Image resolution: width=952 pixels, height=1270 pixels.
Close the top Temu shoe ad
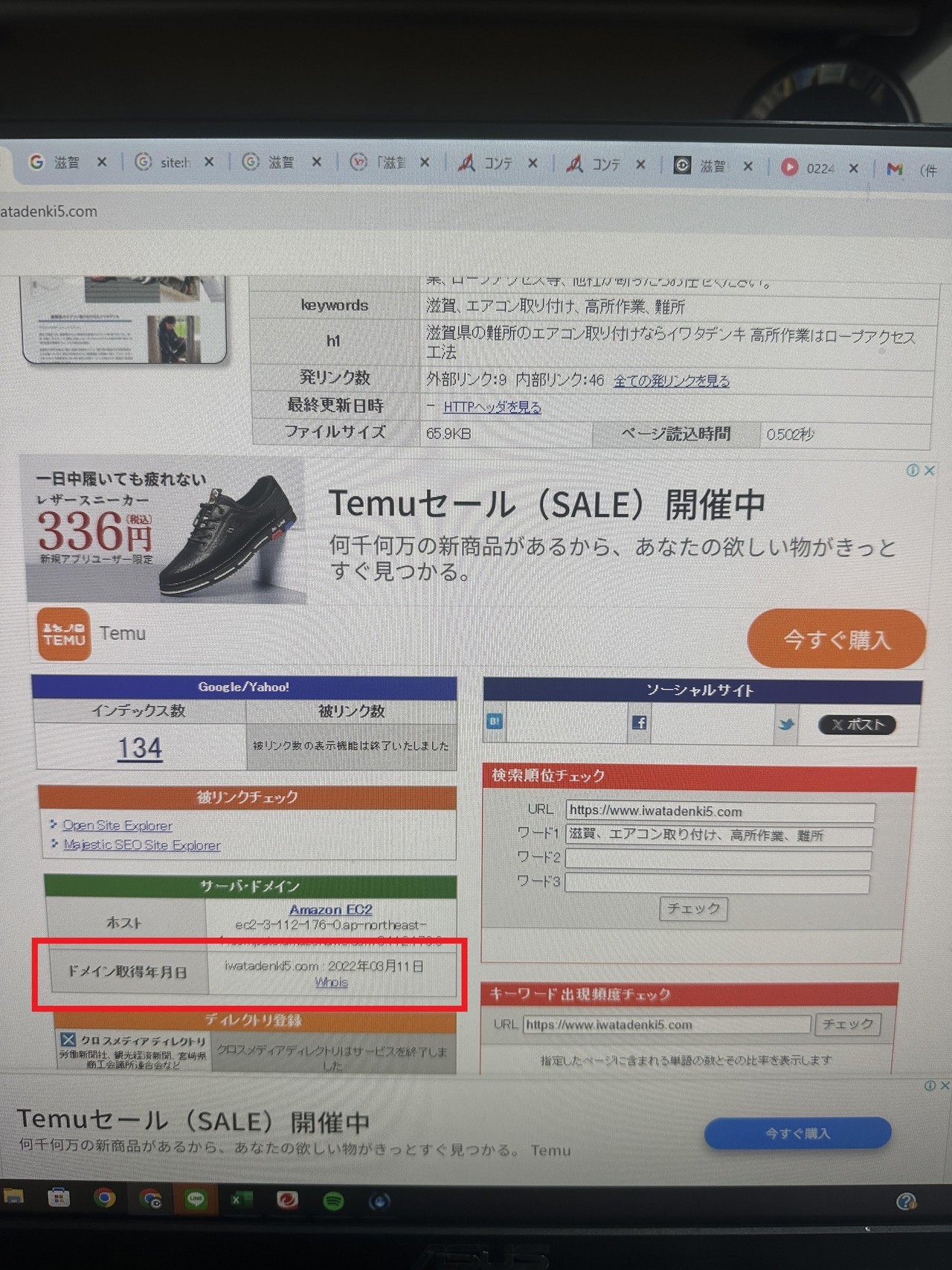pyautogui.click(x=929, y=470)
